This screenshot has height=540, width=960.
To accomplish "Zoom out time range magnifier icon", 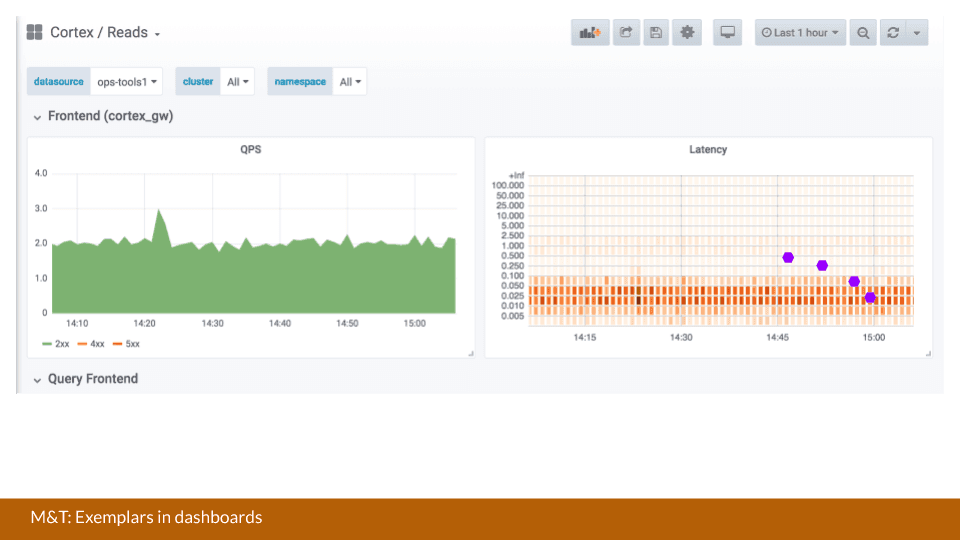I will pyautogui.click(x=863, y=32).
